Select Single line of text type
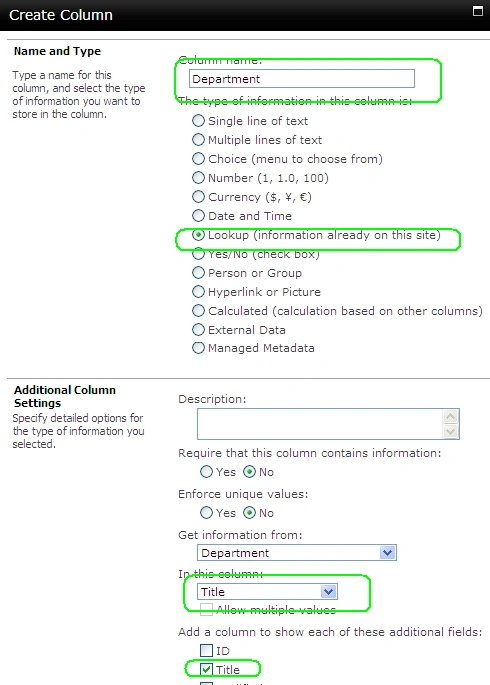Viewport: 490px width, 685px height. (x=198, y=121)
